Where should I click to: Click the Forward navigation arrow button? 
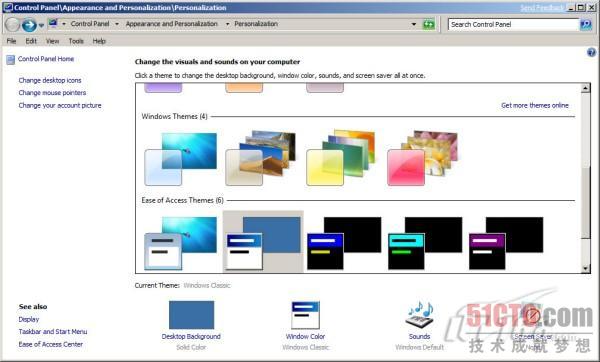coord(29,25)
